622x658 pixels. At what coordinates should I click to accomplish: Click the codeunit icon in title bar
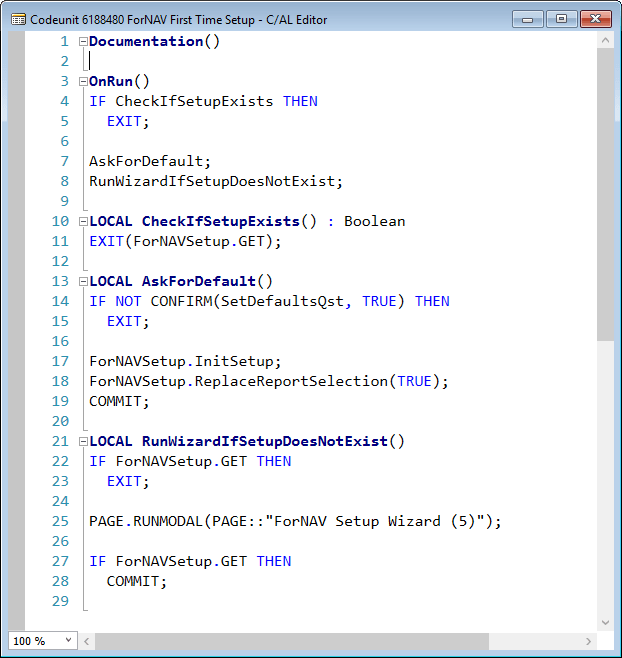point(18,18)
